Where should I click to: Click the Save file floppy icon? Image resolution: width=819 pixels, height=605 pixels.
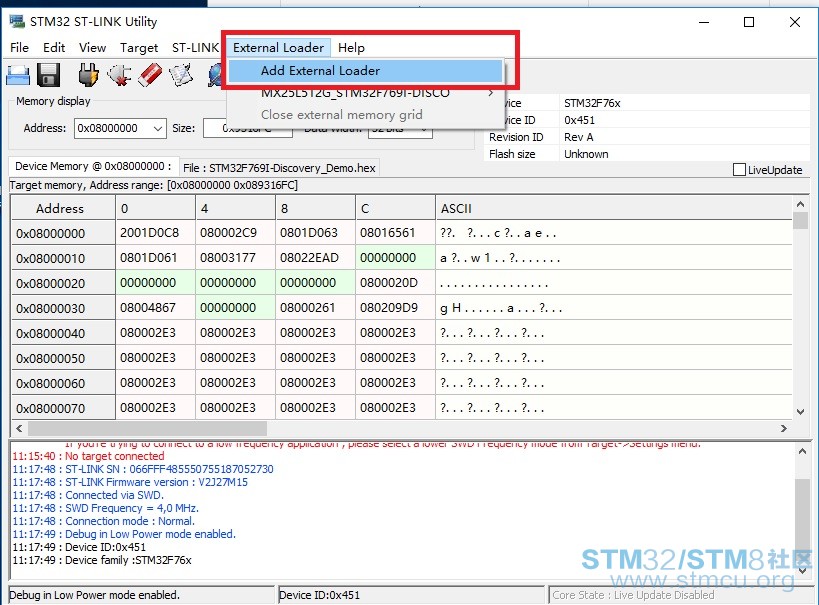pos(49,75)
